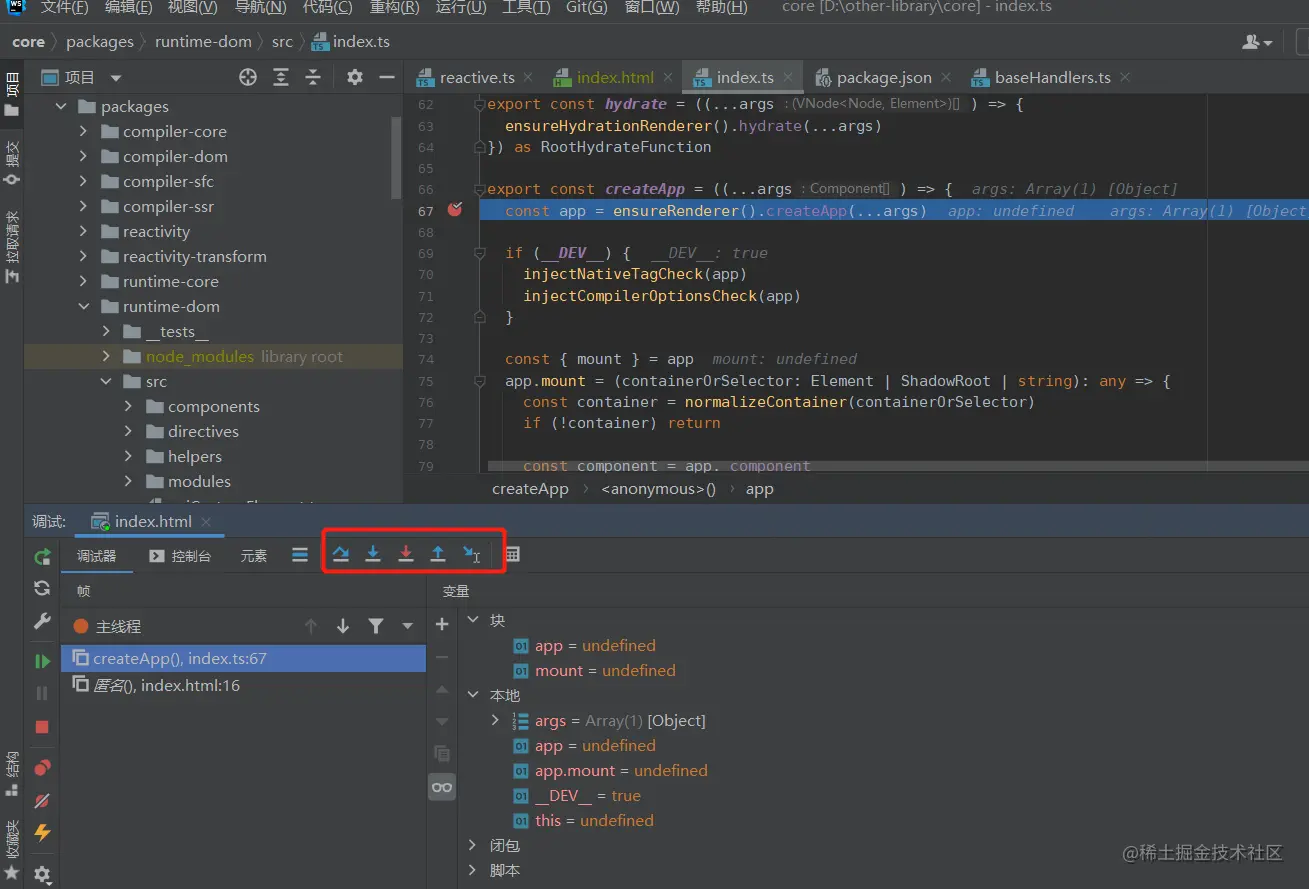Click the Step Into debug icon

click(x=373, y=554)
